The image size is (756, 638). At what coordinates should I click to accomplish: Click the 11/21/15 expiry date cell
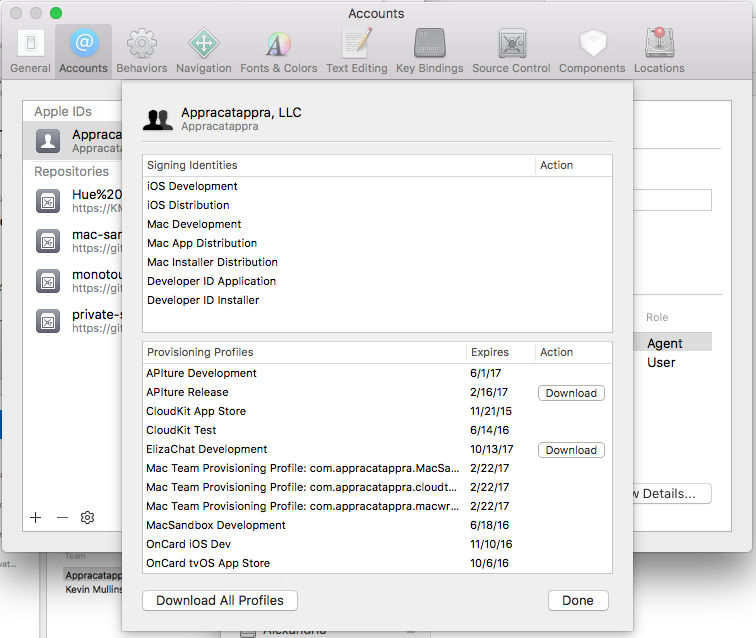tap(491, 411)
